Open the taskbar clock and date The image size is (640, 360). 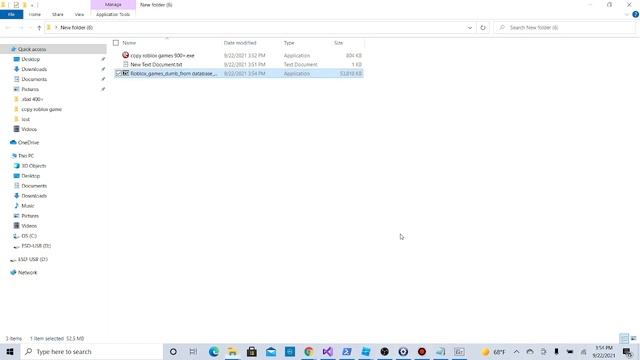click(604, 351)
